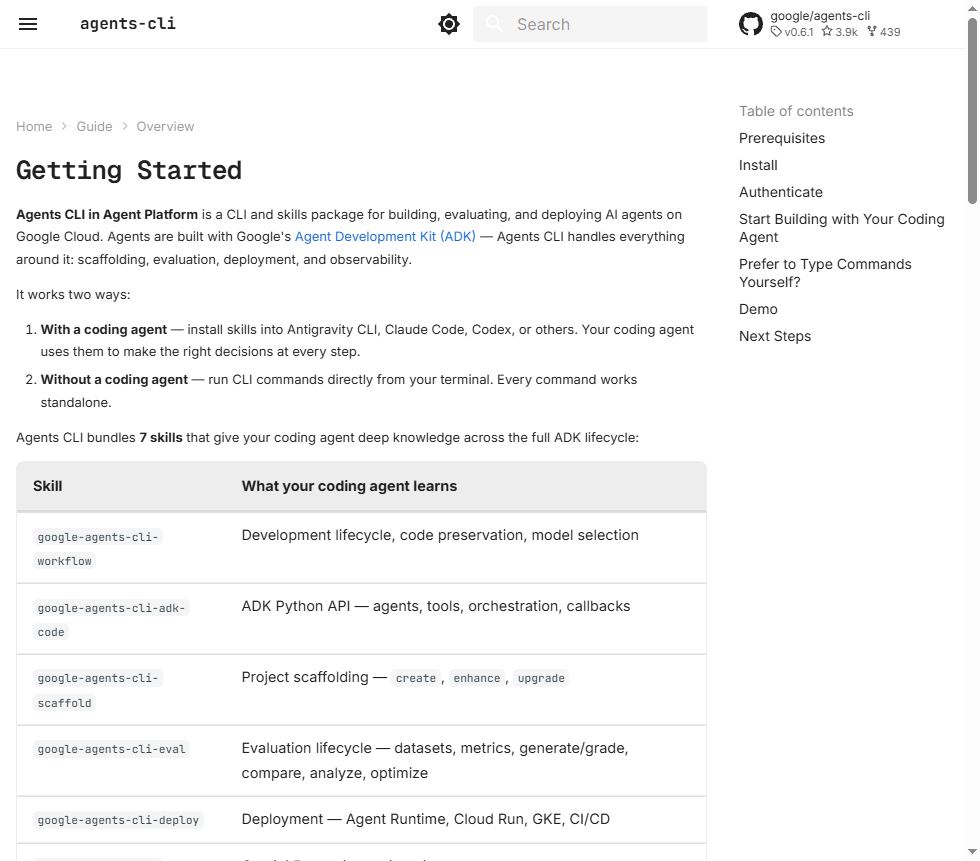Click the v0.6.1 version tag icon
This screenshot has width=980, height=861.
tap(776, 31)
